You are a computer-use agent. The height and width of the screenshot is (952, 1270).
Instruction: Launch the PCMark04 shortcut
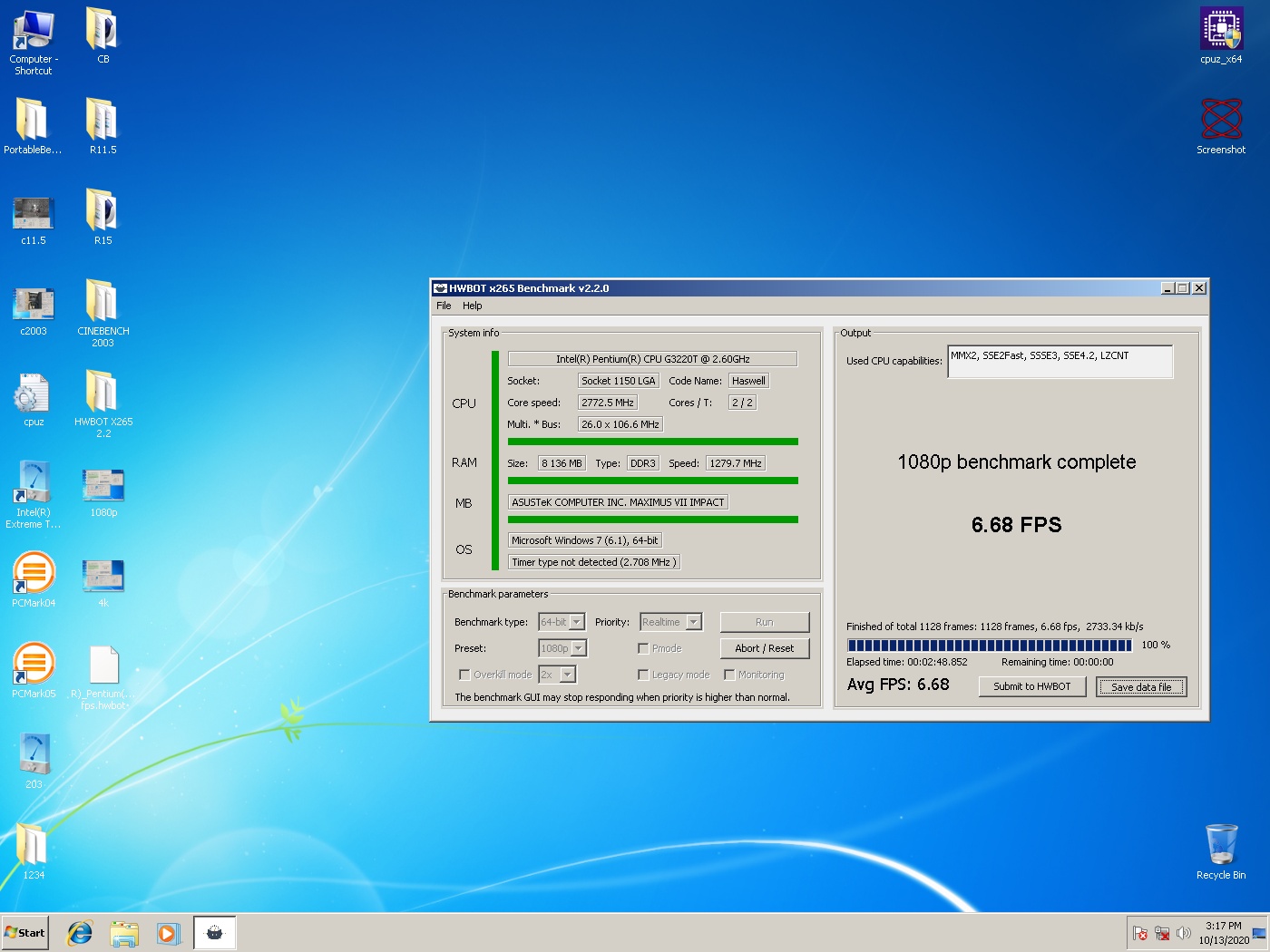(x=34, y=579)
